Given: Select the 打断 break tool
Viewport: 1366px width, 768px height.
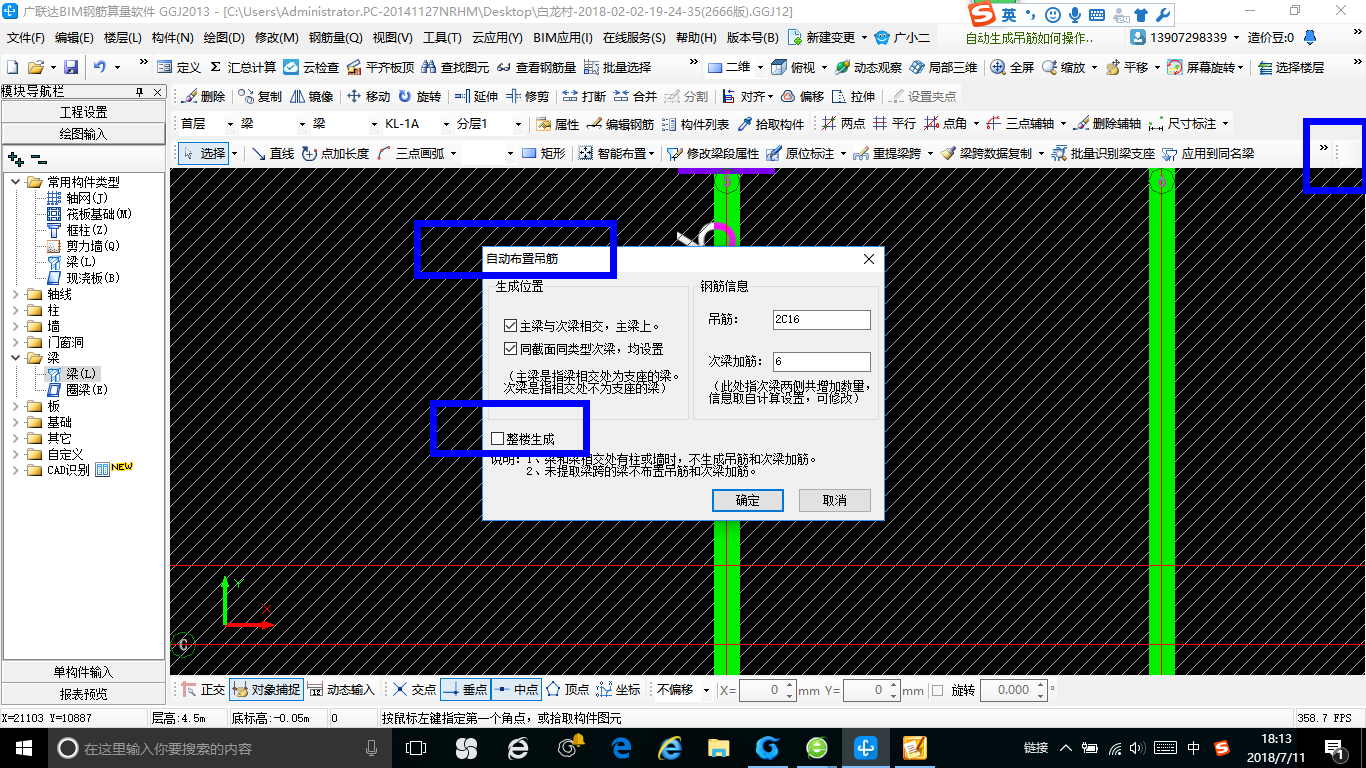Looking at the screenshot, I should (584, 97).
